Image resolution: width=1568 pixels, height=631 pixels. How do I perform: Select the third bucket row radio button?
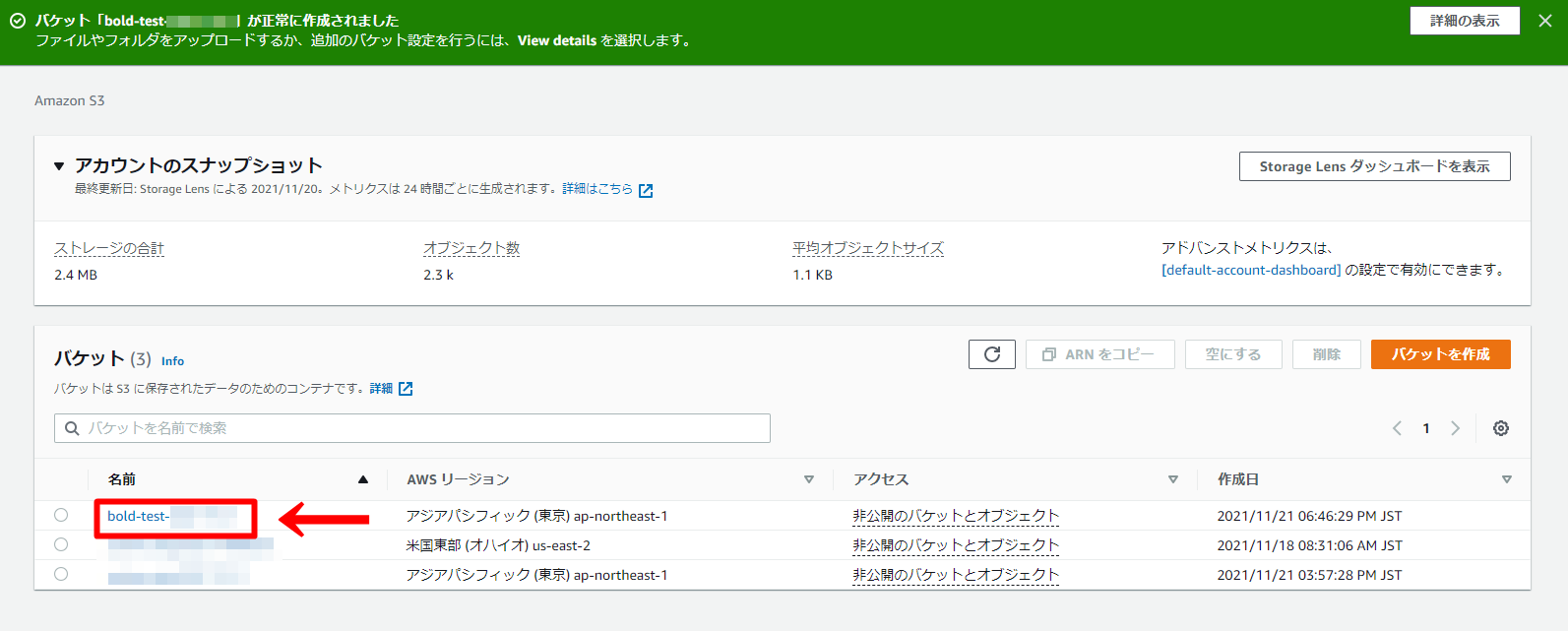pos(61,574)
